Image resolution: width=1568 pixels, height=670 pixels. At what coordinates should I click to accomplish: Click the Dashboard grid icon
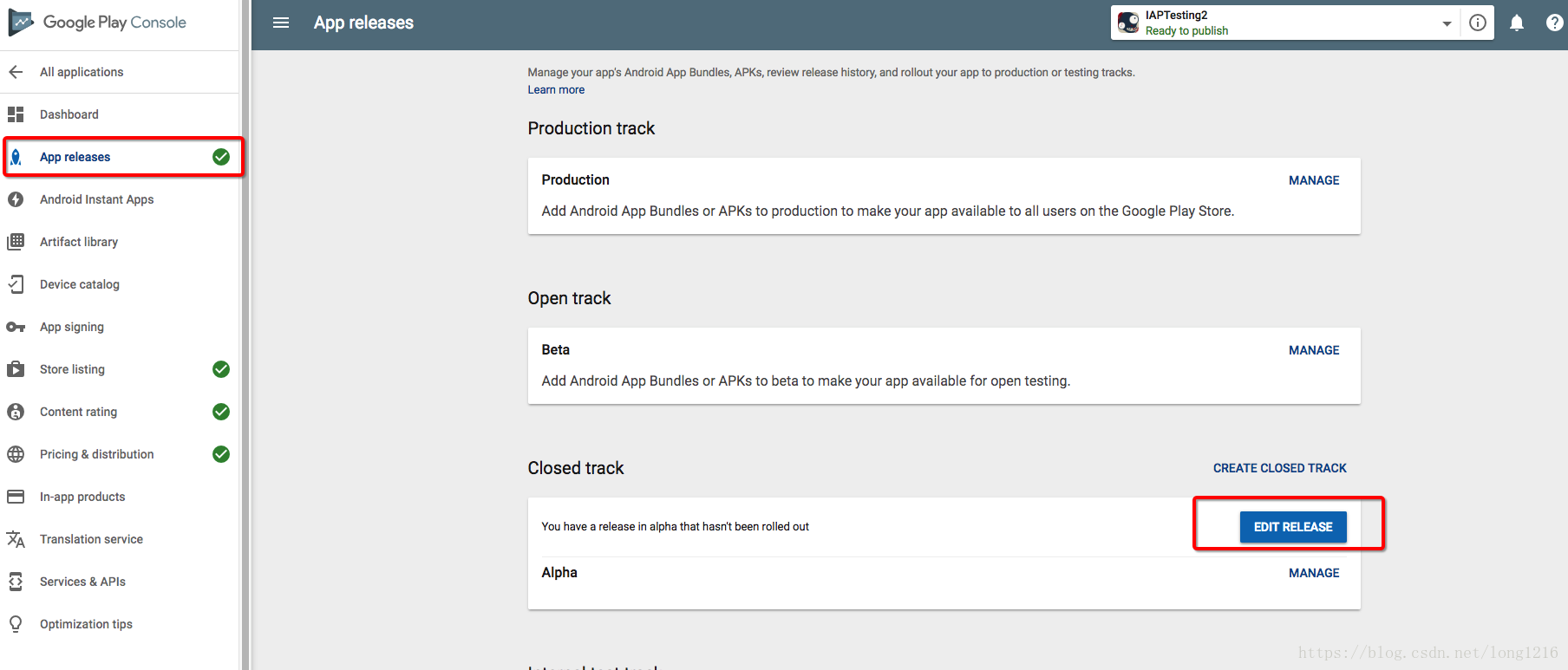(x=16, y=114)
